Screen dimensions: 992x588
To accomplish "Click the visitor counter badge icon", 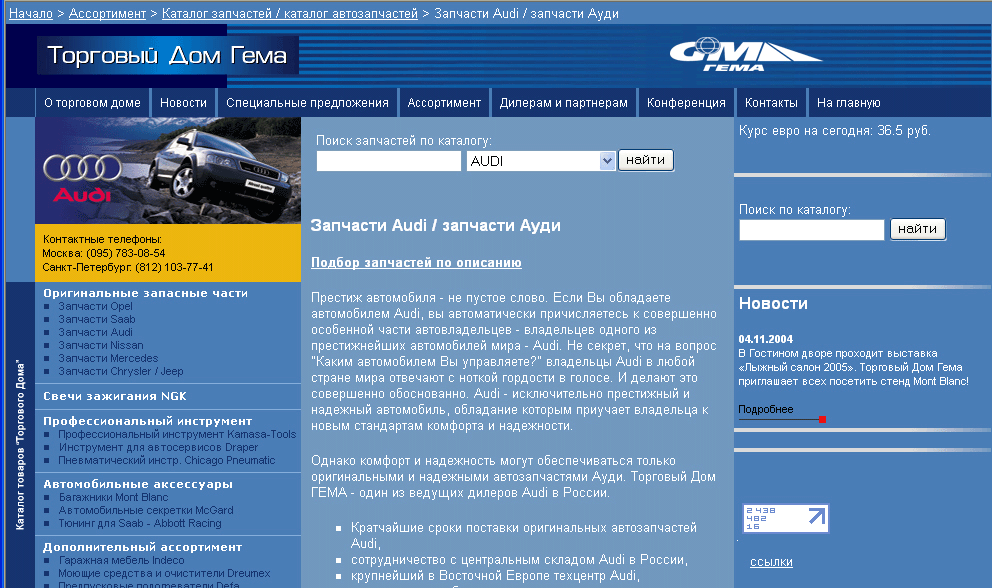I will coord(785,518).
